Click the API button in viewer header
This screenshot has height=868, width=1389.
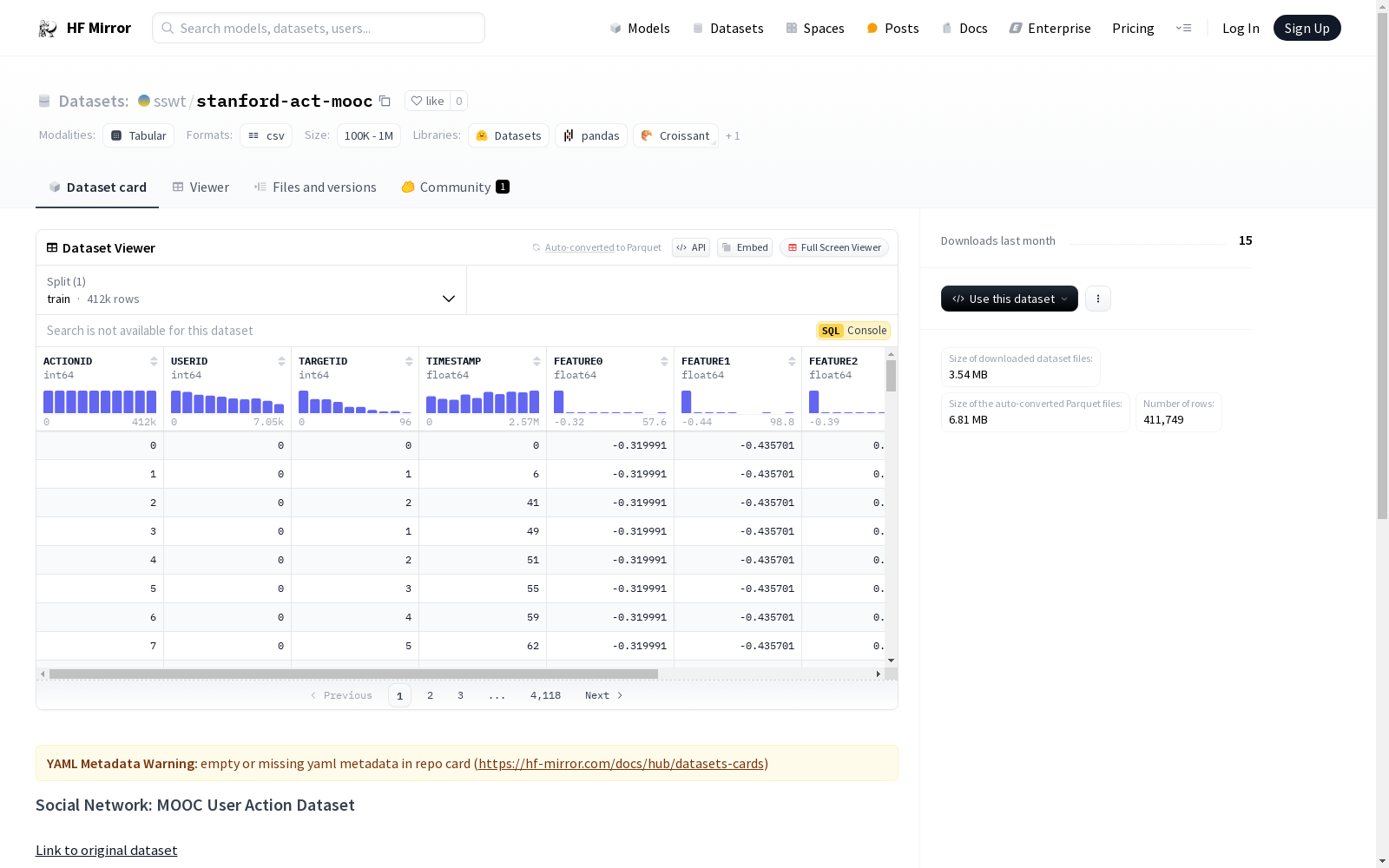(691, 247)
